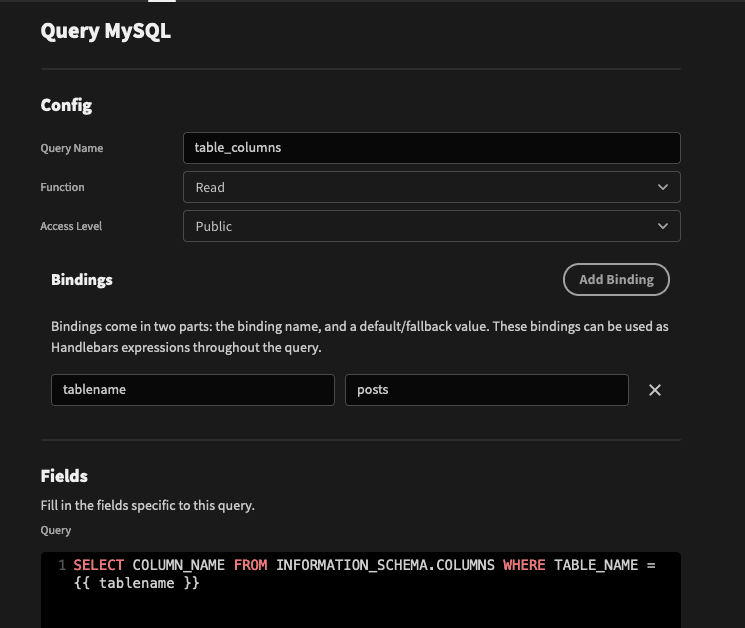Click the SELECT keyword in the query
Screen dimensions: 745x628
tap(98, 565)
